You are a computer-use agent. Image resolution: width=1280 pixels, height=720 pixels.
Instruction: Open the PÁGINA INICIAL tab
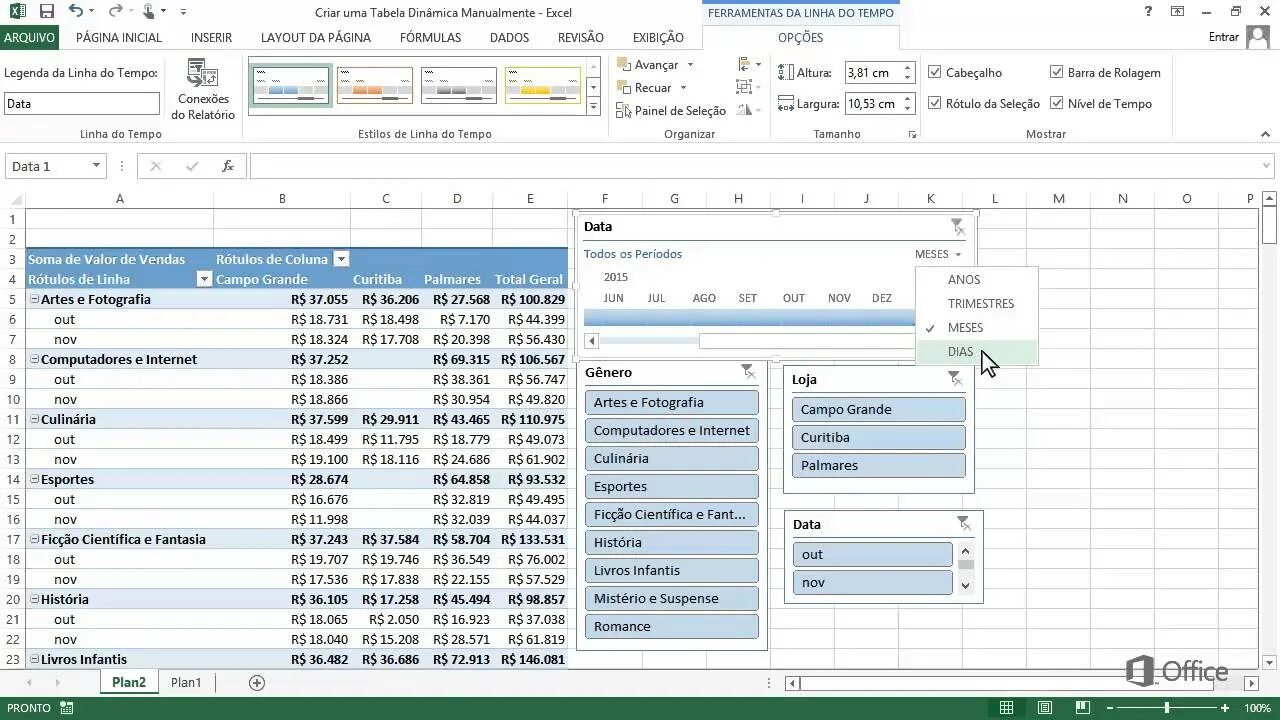[119, 37]
